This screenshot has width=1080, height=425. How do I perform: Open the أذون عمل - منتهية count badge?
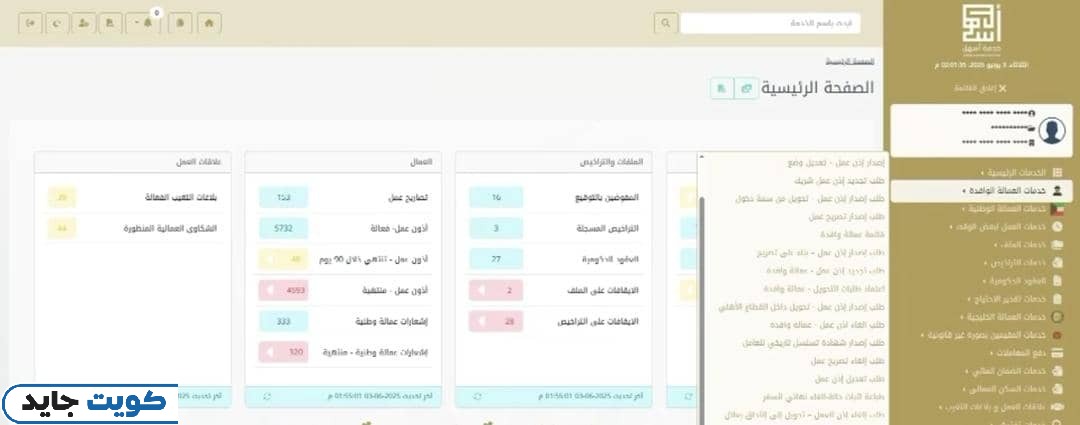pyautogui.click(x=283, y=290)
